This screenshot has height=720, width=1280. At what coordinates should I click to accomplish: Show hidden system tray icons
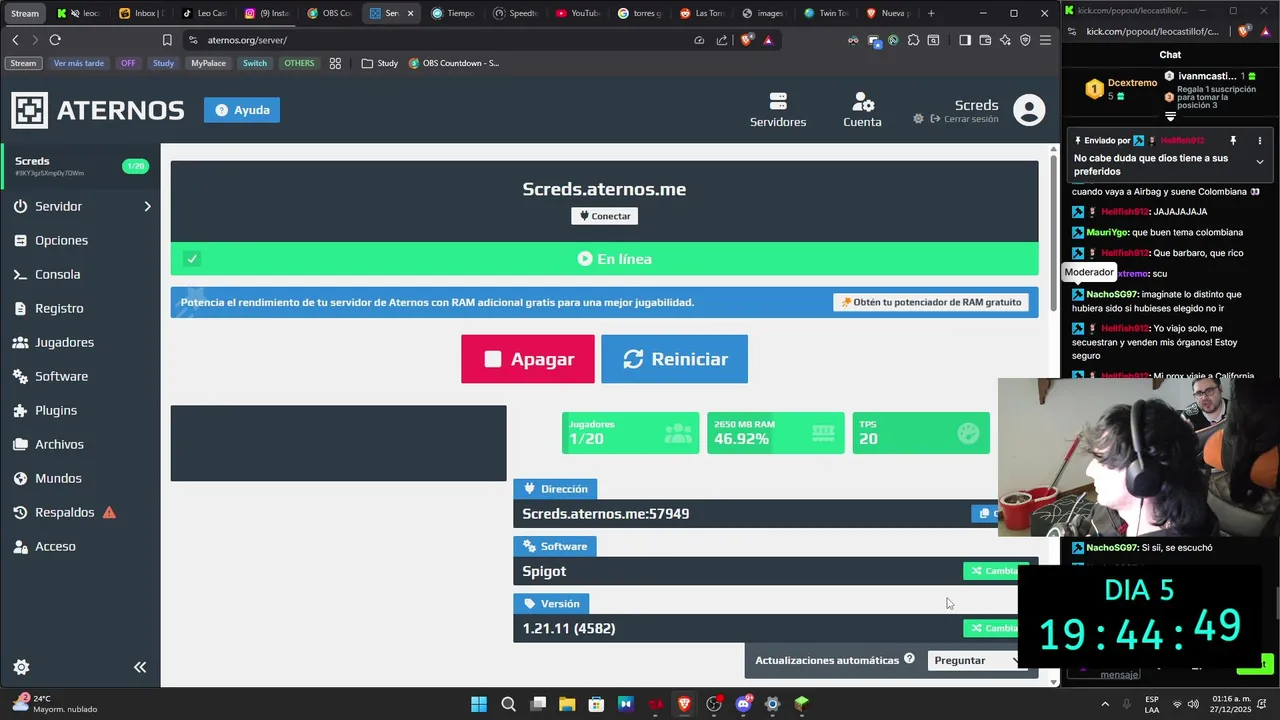1104,704
